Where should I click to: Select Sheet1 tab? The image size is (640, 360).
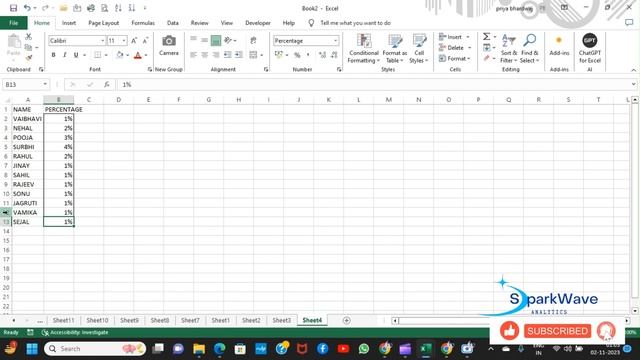click(220, 320)
